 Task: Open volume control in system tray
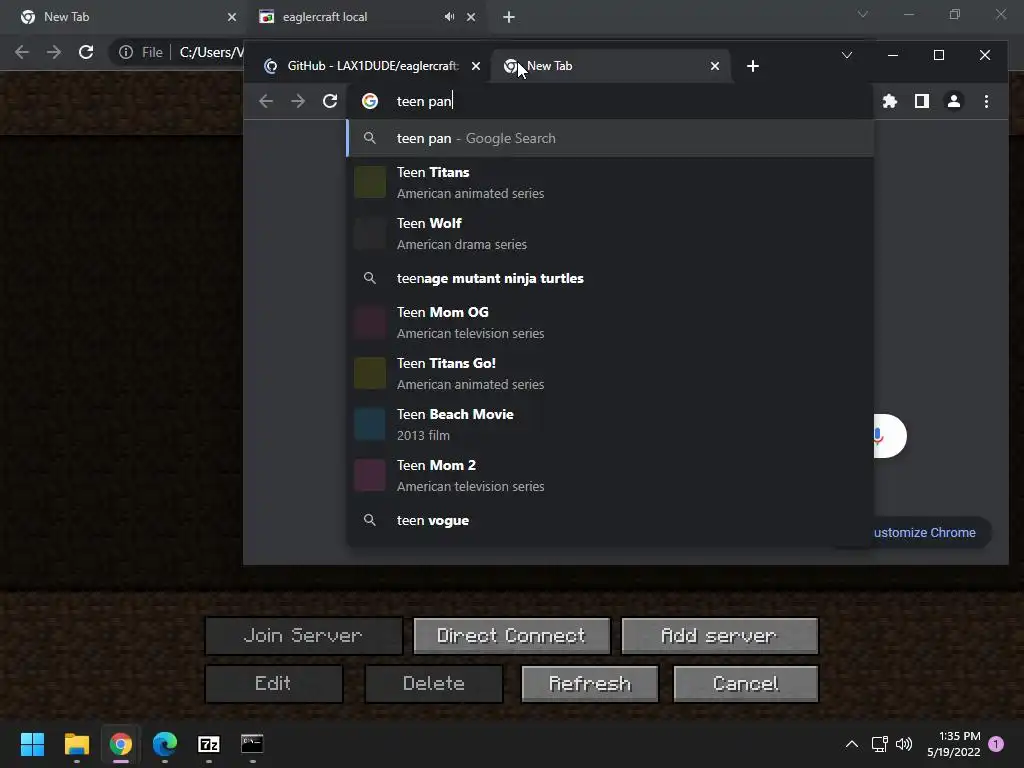point(904,744)
